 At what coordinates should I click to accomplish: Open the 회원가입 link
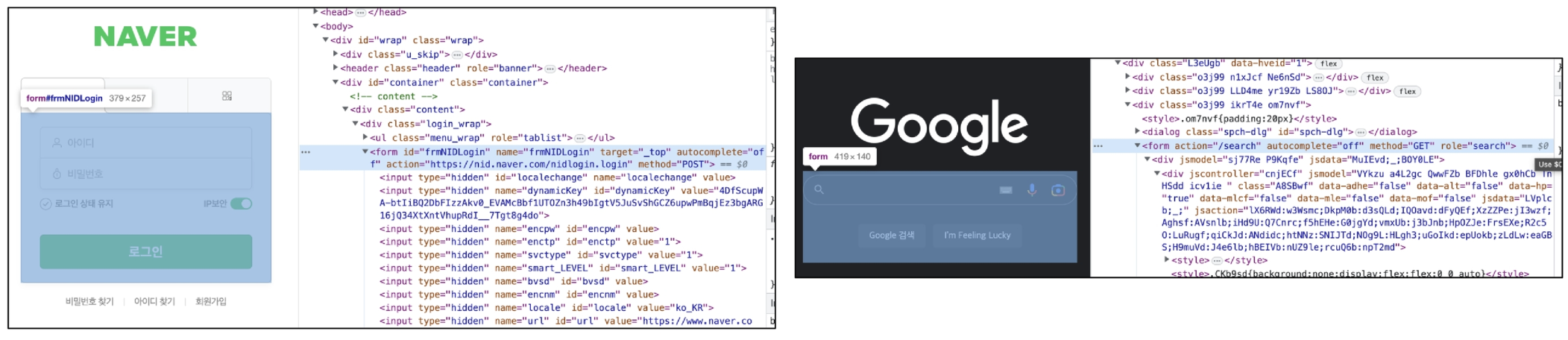pyautogui.click(x=211, y=302)
